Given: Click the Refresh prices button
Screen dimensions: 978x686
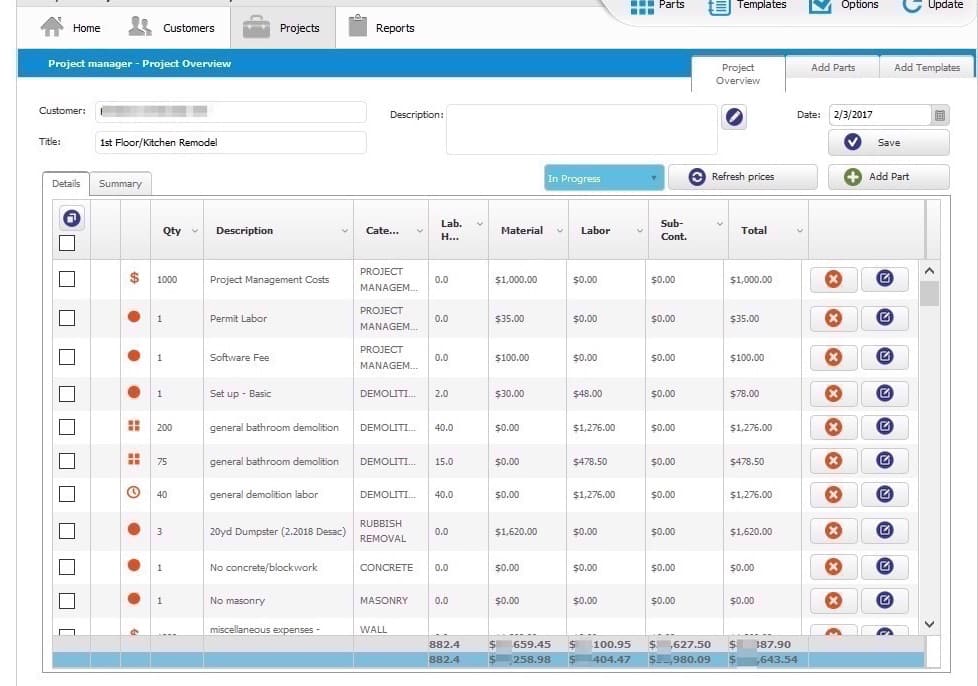Looking at the screenshot, I should pos(742,177).
